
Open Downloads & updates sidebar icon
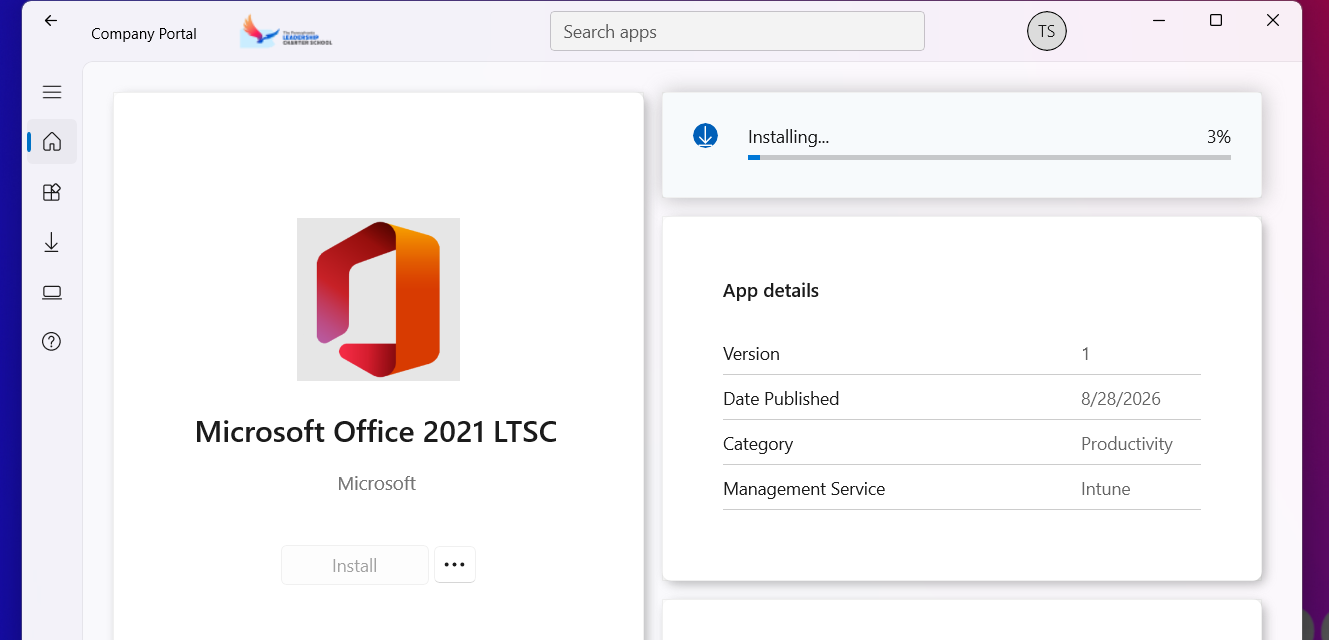(x=52, y=242)
